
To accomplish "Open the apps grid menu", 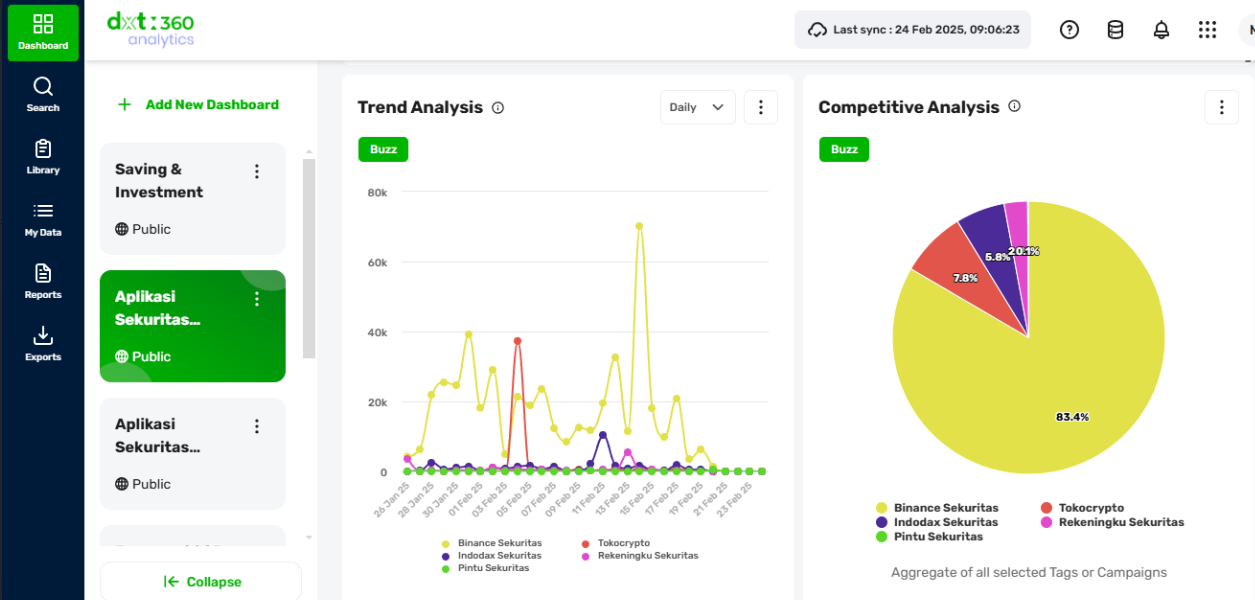I will pos(1207,30).
